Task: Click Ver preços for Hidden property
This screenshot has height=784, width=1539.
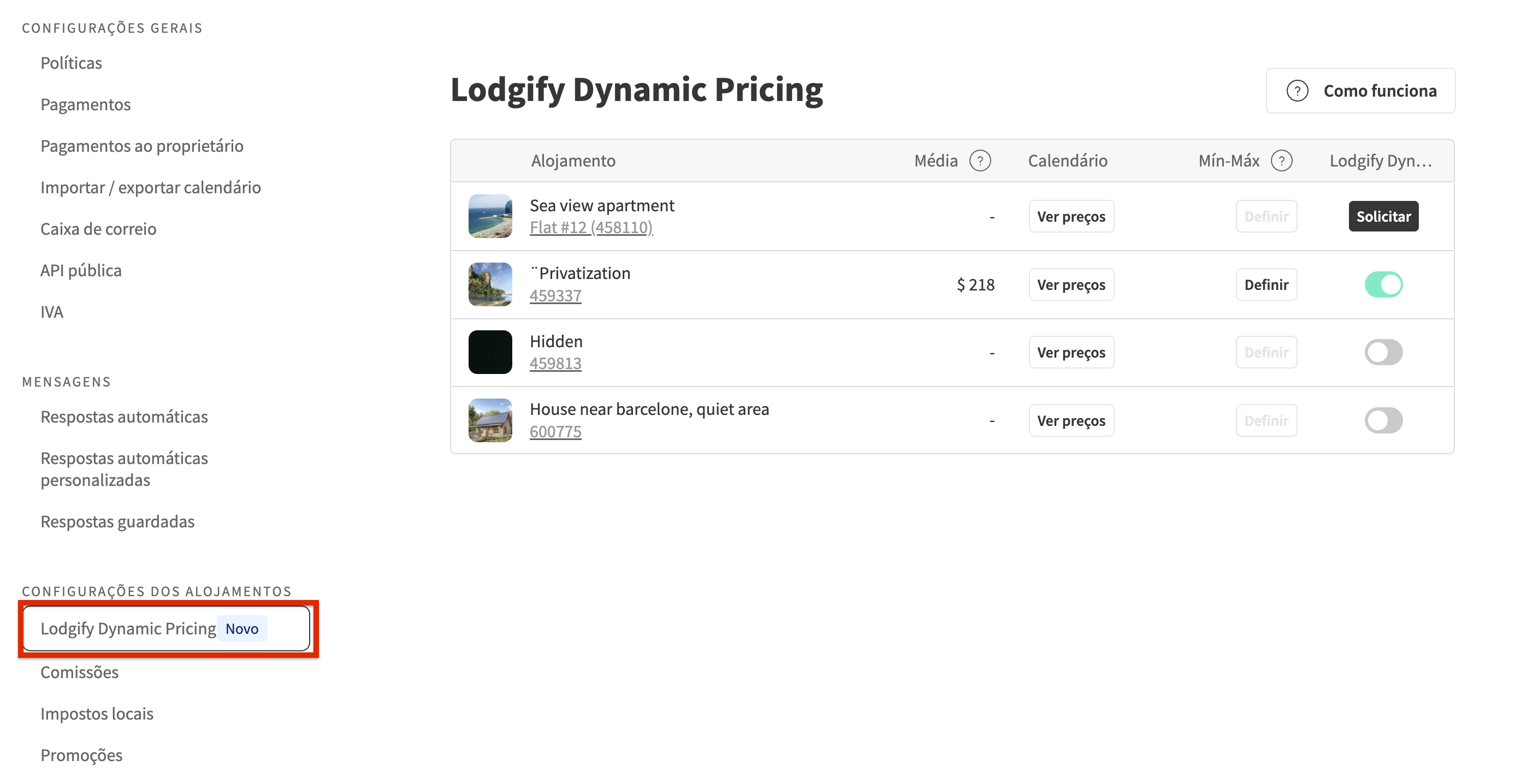Action: pyautogui.click(x=1071, y=352)
